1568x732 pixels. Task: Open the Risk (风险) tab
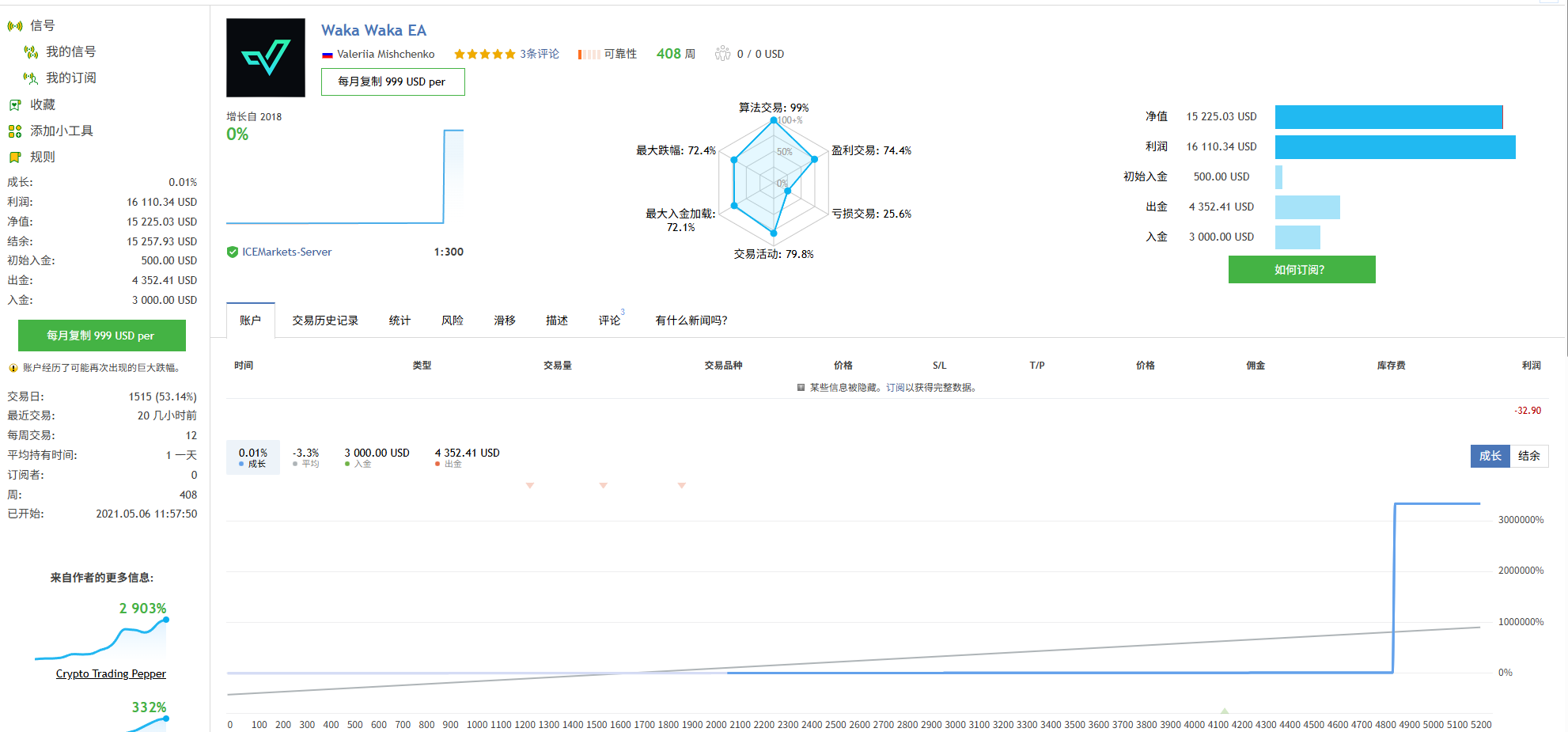453,320
